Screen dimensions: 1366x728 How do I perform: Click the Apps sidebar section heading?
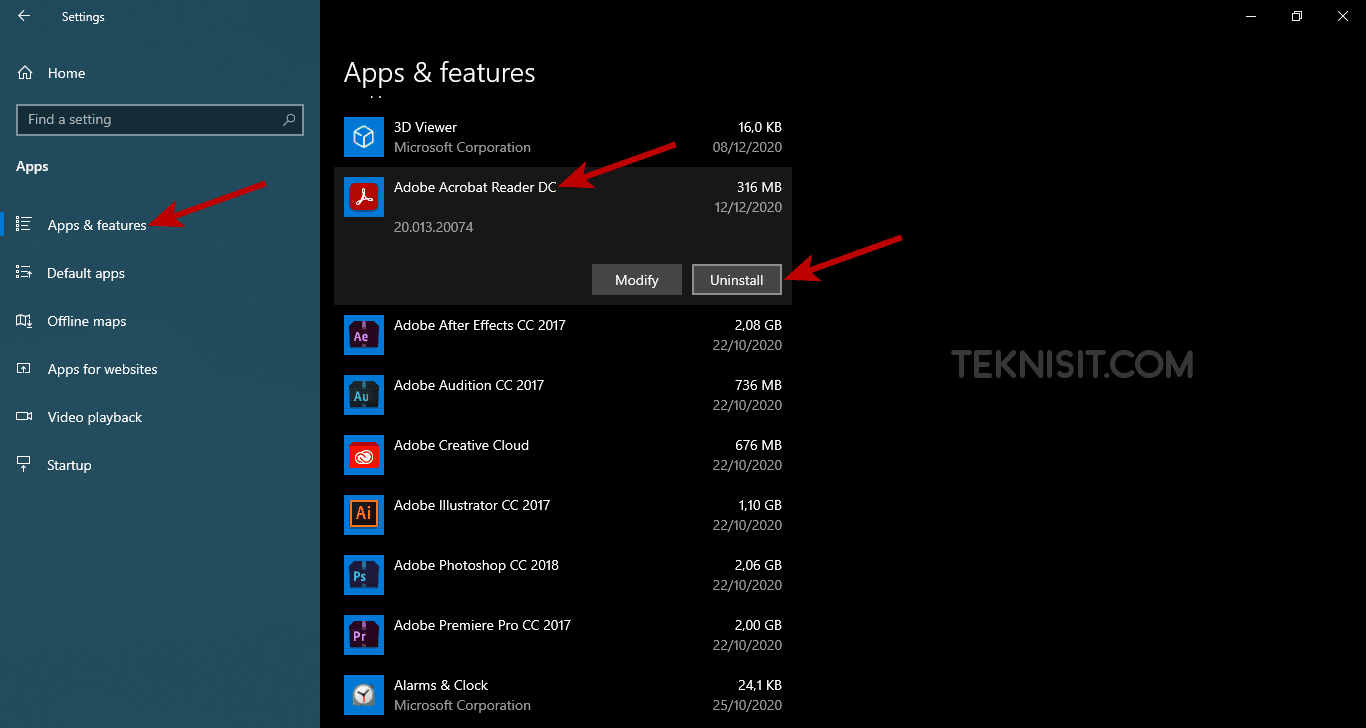[32, 166]
